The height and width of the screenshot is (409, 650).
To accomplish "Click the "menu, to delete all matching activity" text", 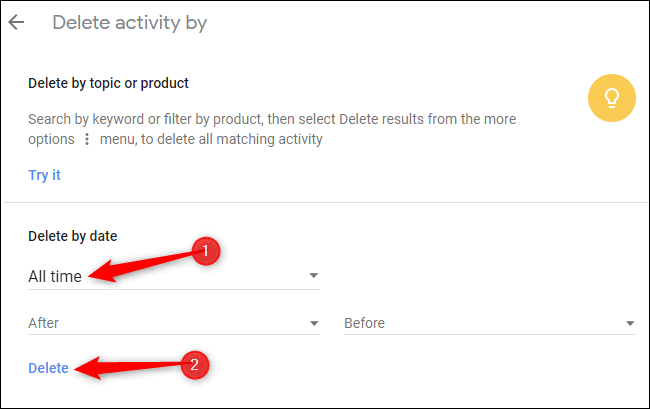I will click(x=211, y=140).
